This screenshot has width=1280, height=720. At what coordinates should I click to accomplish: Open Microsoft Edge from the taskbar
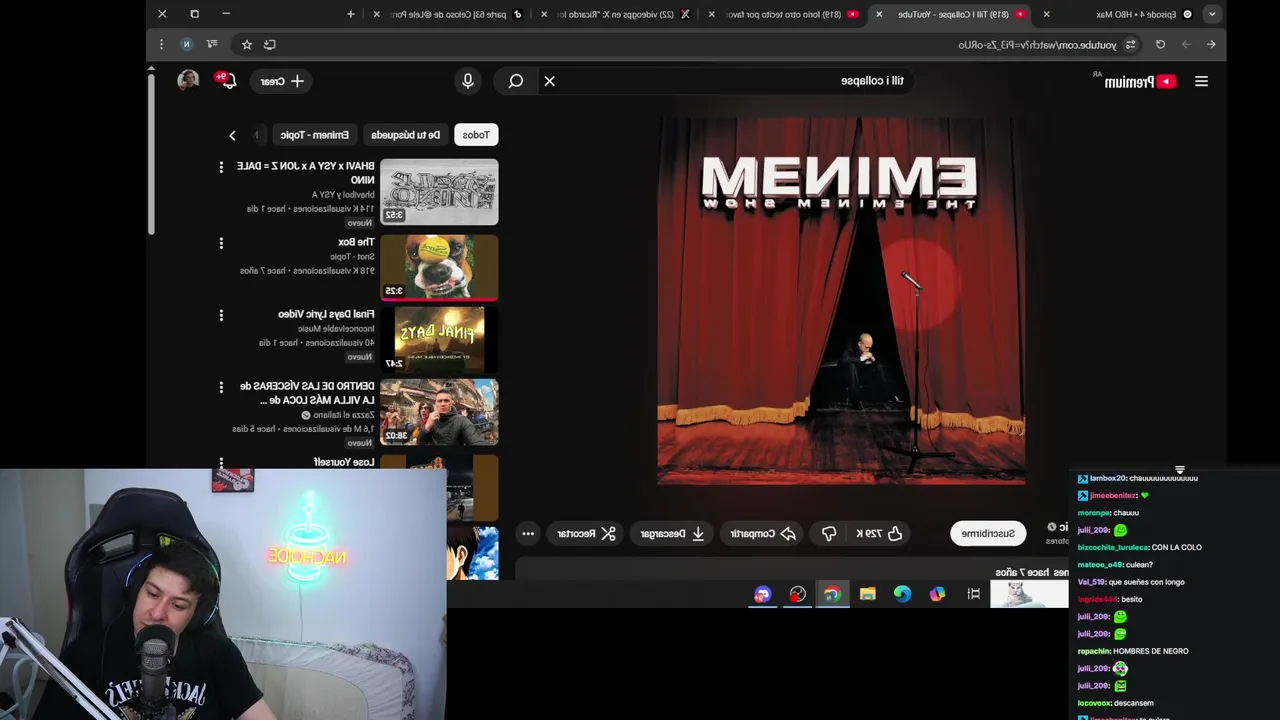click(902, 594)
